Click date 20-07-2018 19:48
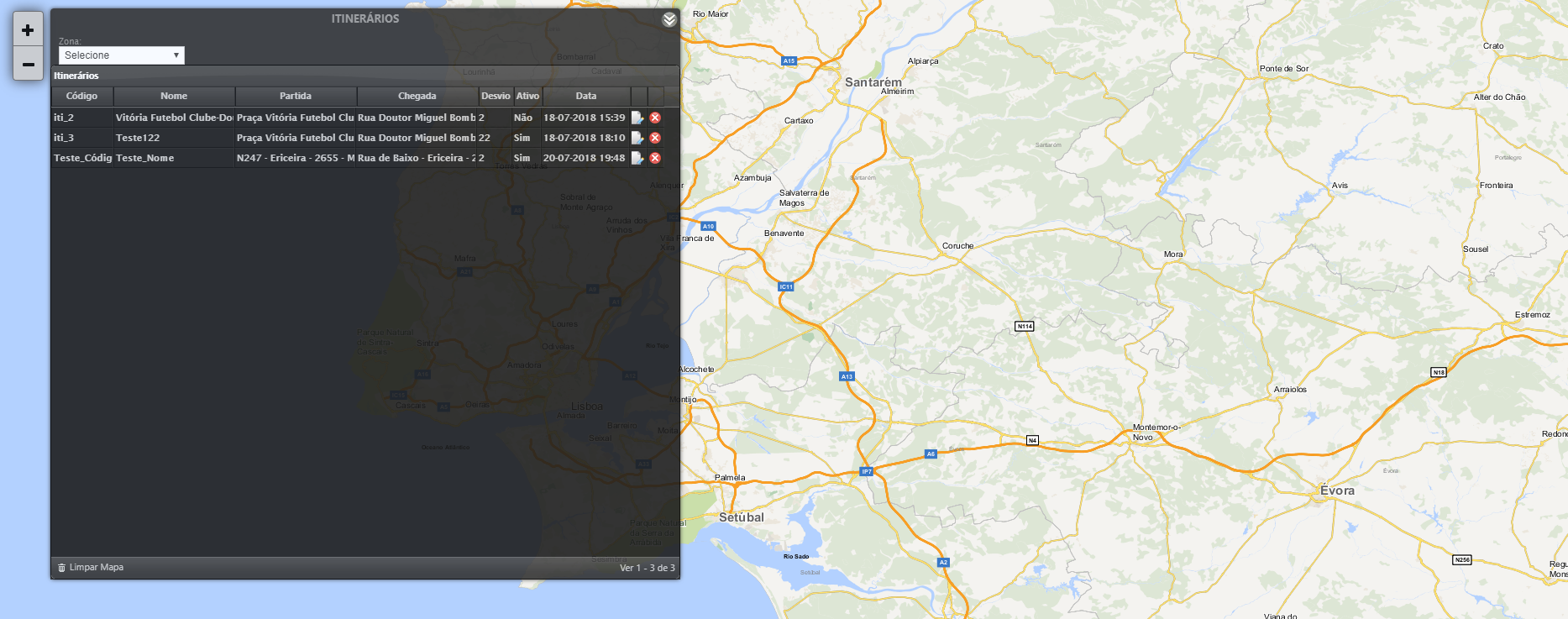1568x619 pixels. (x=585, y=158)
